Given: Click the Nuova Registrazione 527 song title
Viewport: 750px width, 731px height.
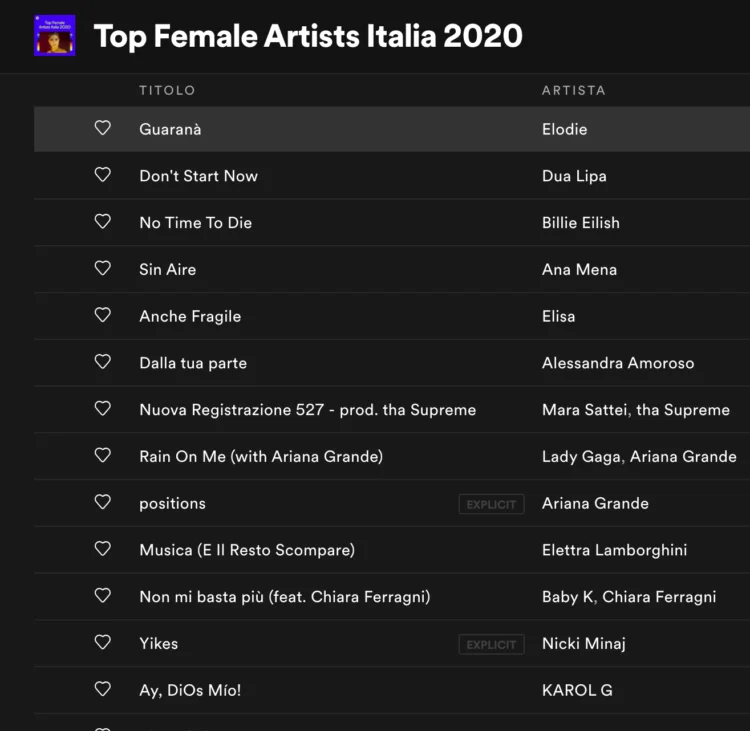Looking at the screenshot, I should [x=307, y=410].
